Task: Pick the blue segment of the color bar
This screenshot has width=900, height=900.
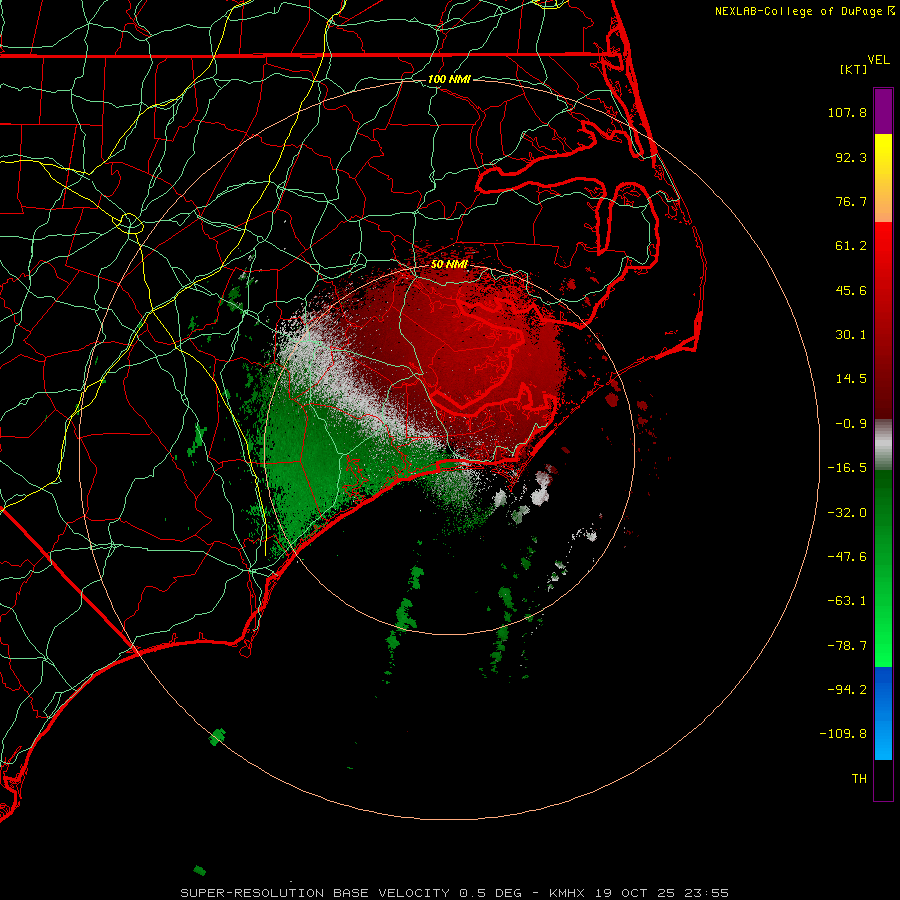Action: [883, 713]
